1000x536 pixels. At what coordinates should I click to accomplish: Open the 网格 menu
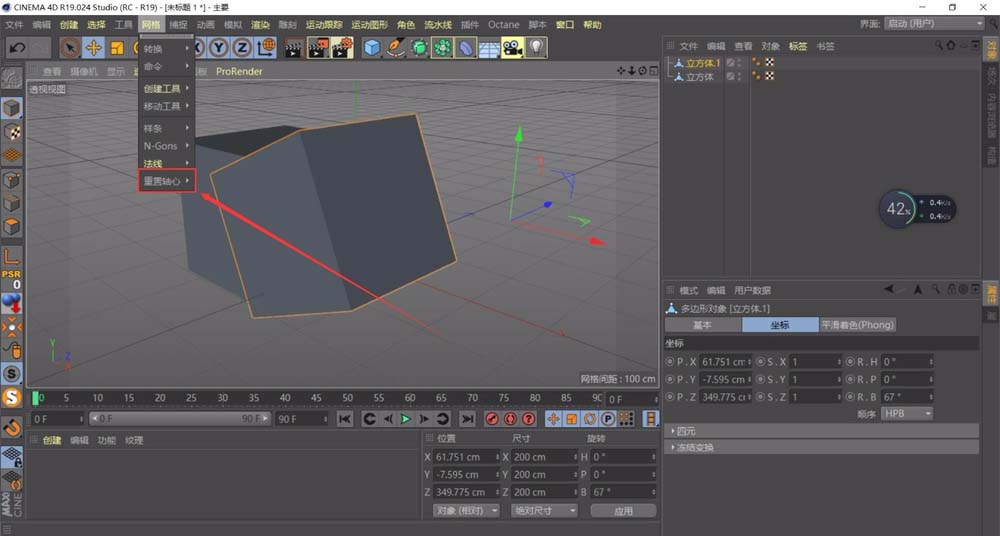tap(151, 24)
